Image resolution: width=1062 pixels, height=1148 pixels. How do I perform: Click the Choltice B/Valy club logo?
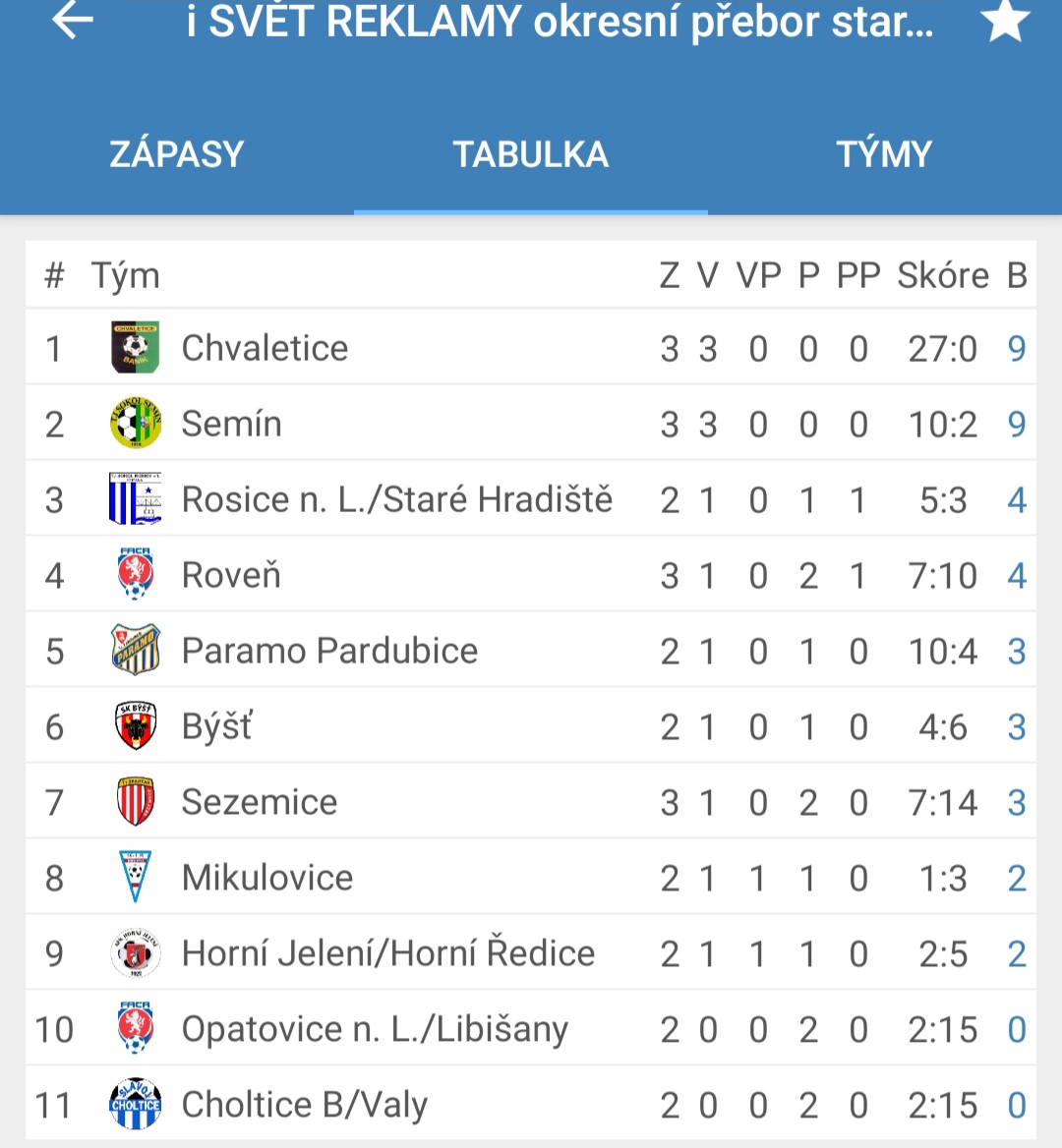pyautogui.click(x=135, y=1104)
